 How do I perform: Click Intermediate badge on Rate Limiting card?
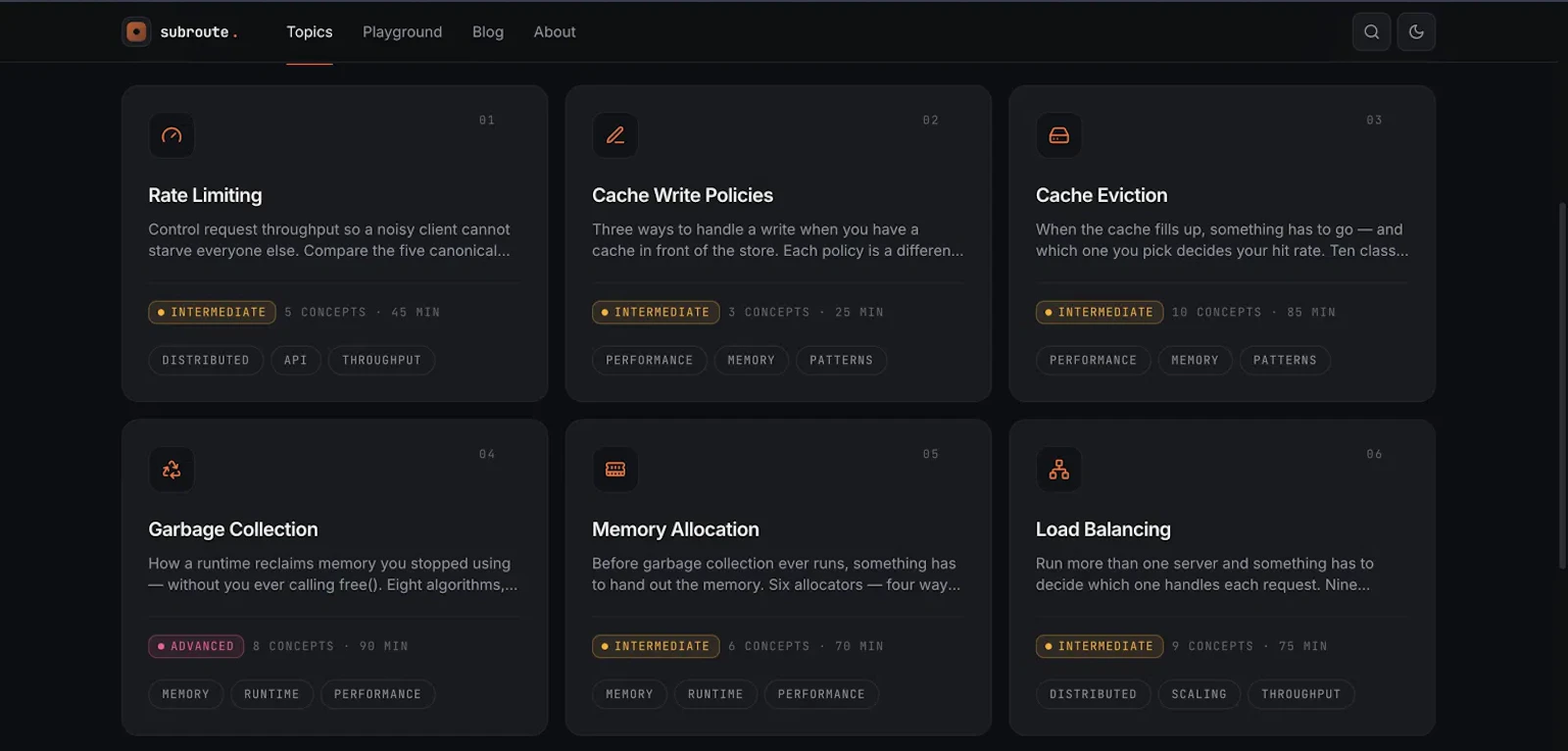click(x=212, y=312)
